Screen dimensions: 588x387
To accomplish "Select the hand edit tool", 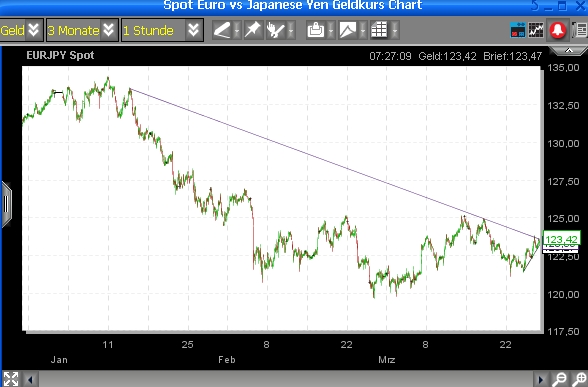I will (276, 30).
